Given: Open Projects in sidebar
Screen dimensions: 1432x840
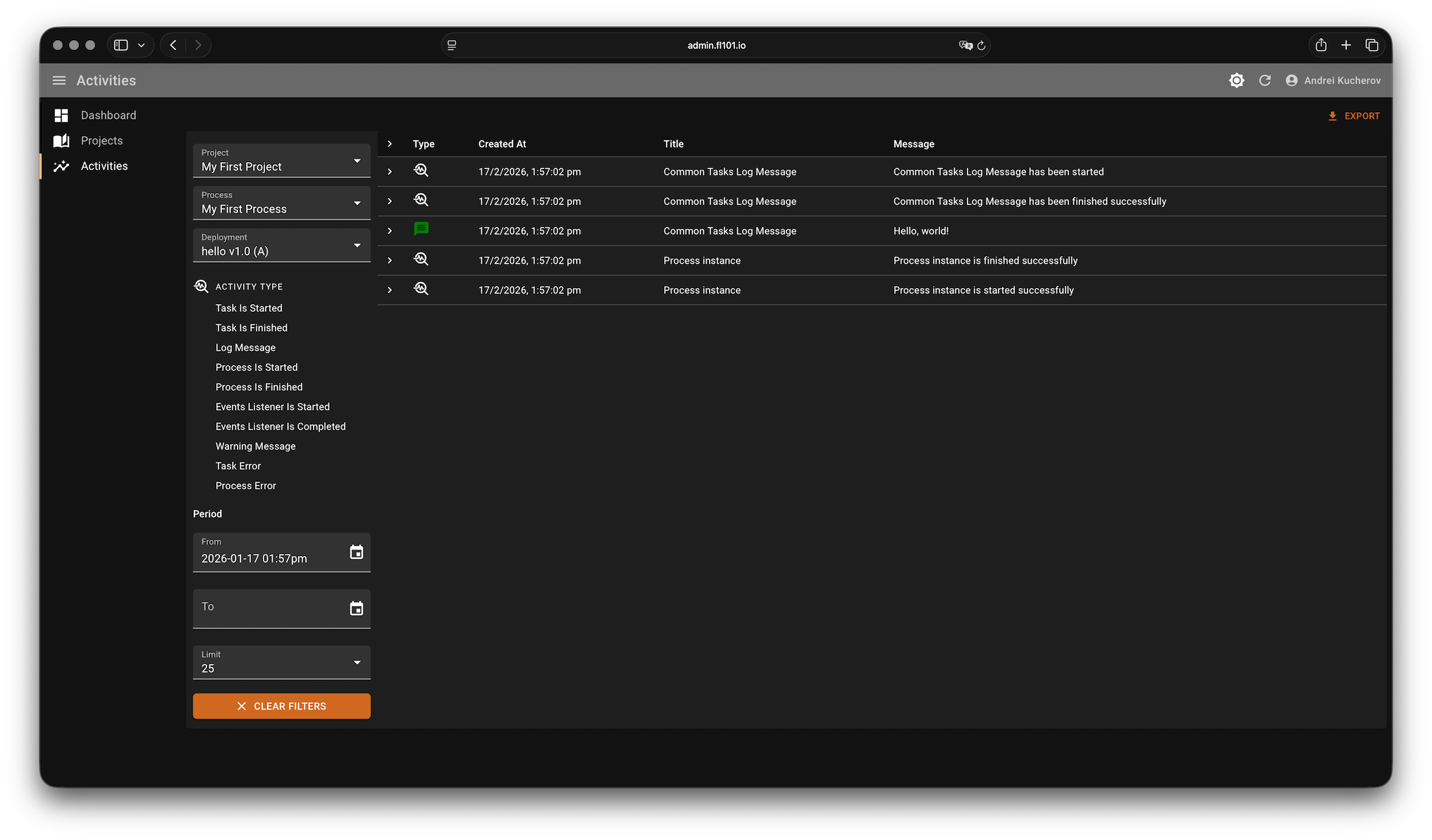Looking at the screenshot, I should [101, 140].
